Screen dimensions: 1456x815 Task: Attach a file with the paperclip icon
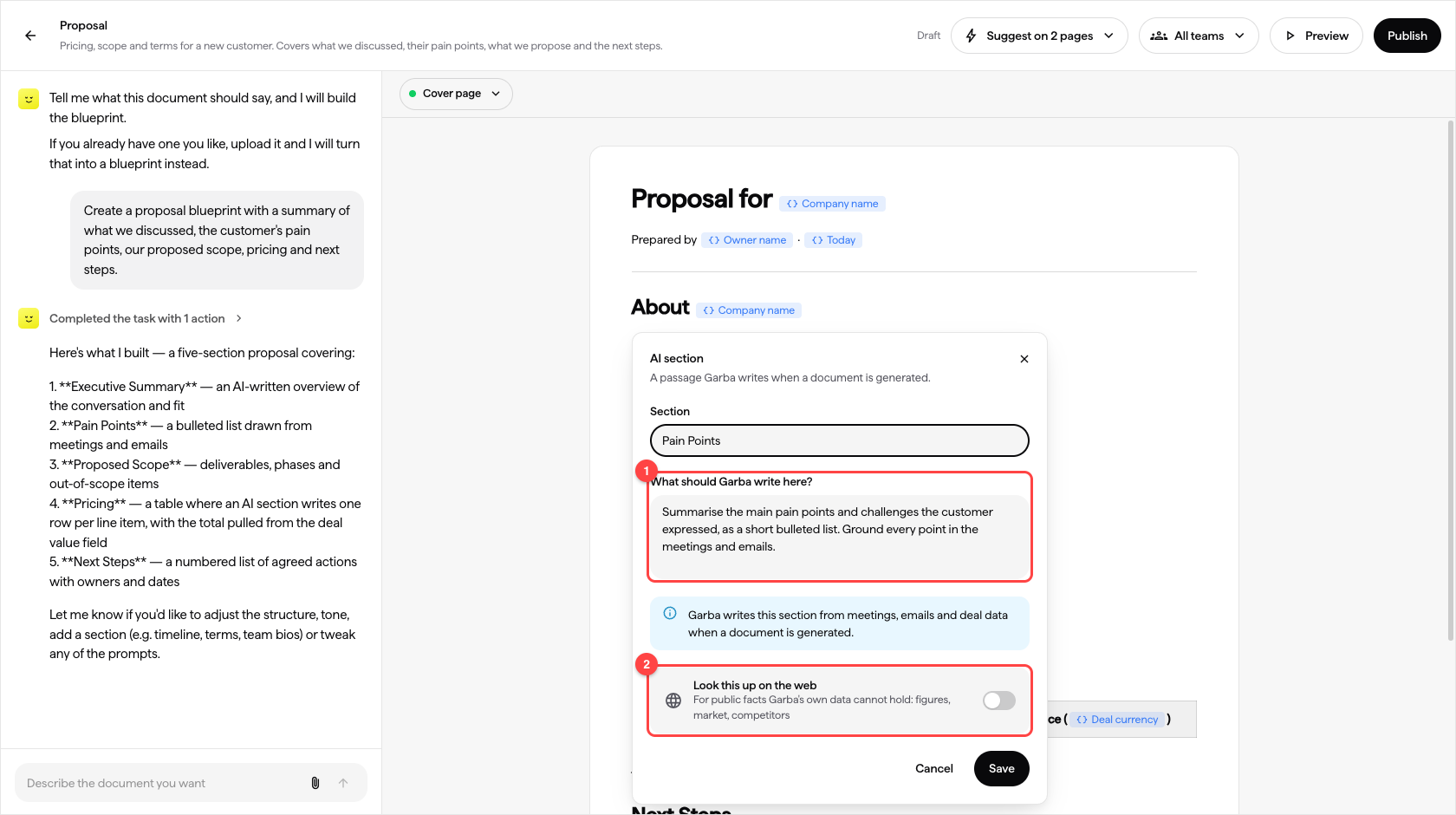[x=315, y=783]
